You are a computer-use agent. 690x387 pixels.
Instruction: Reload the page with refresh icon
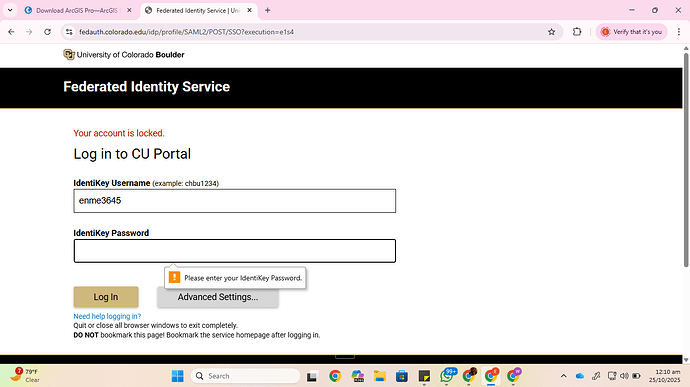(x=48, y=32)
